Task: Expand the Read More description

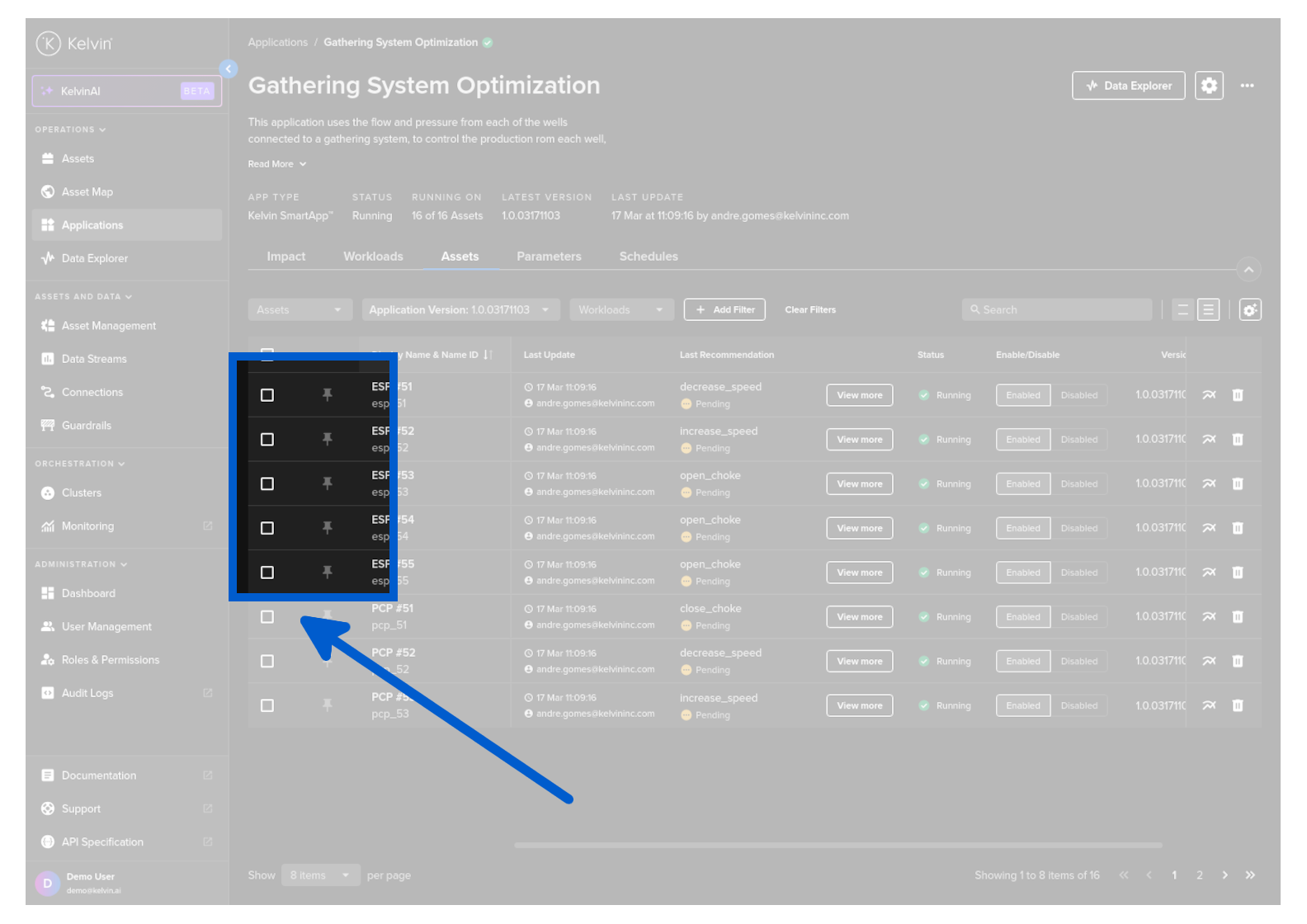Action: click(277, 164)
